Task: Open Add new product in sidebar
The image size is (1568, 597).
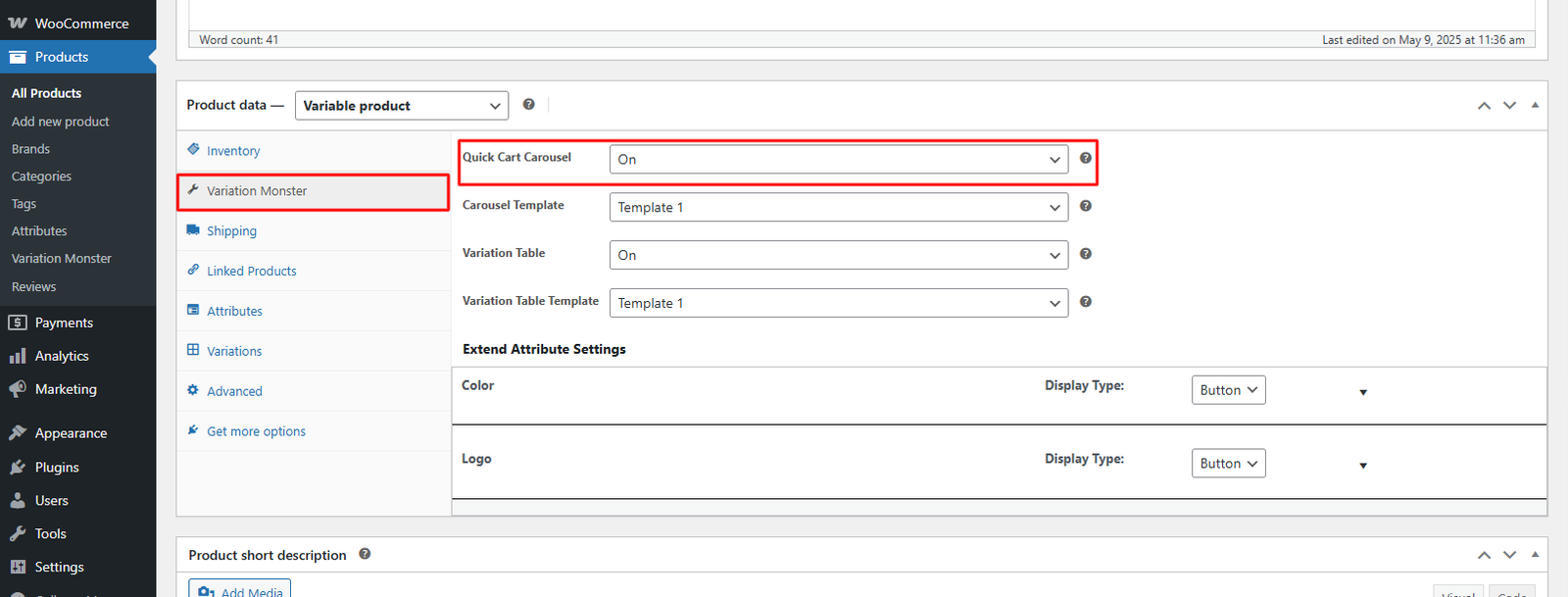Action: (61, 122)
